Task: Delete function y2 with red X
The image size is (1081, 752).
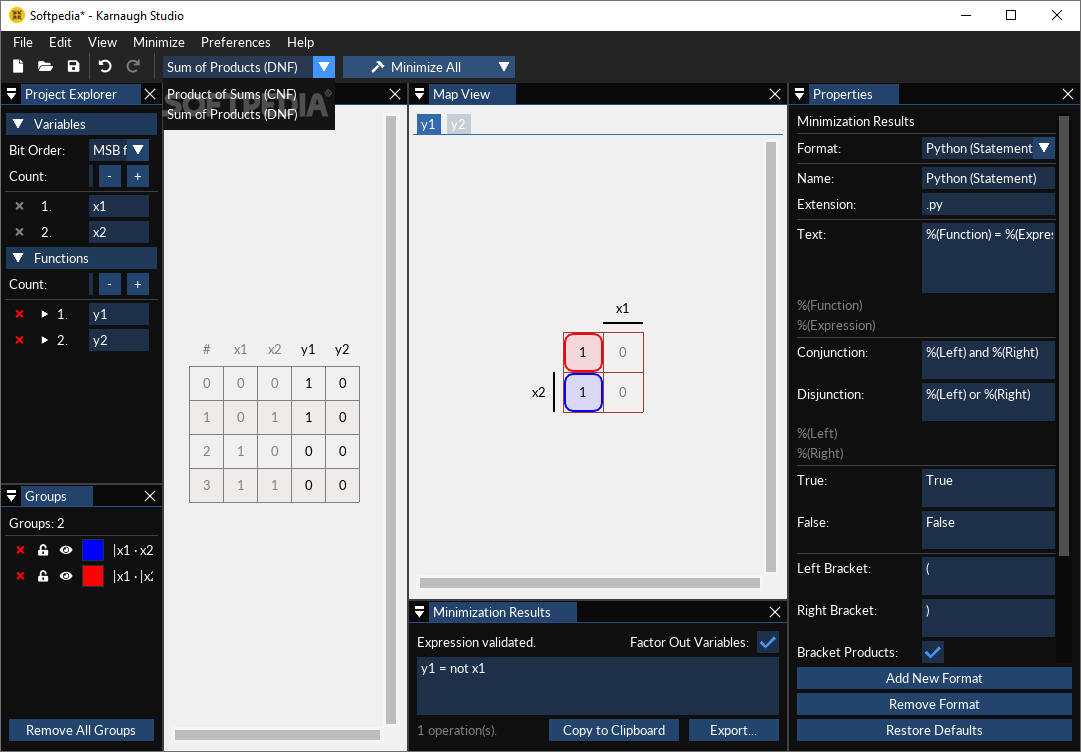Action: (19, 341)
